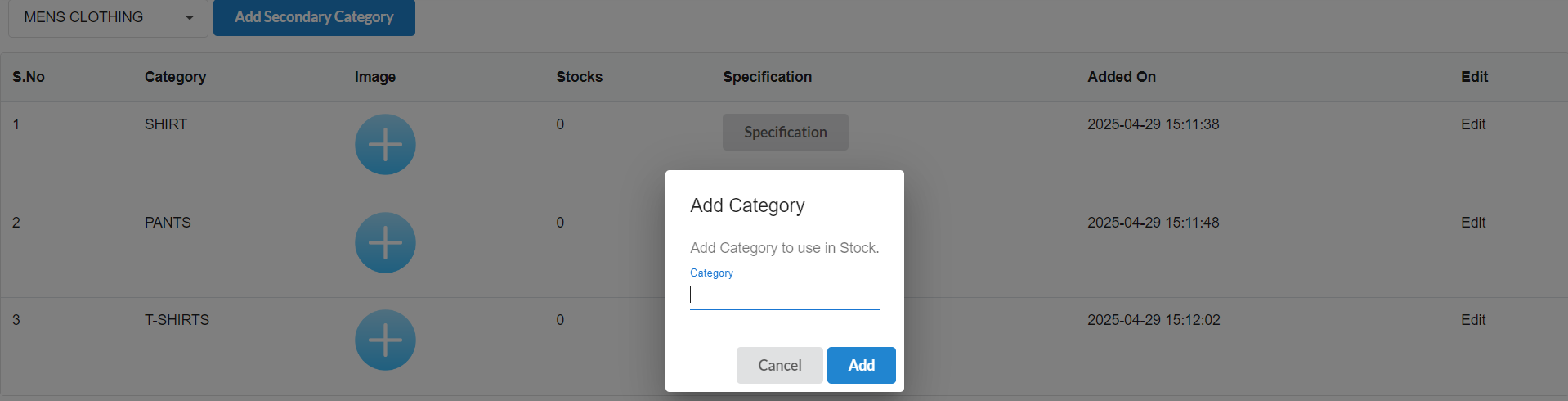Click the Image column header

(x=374, y=77)
